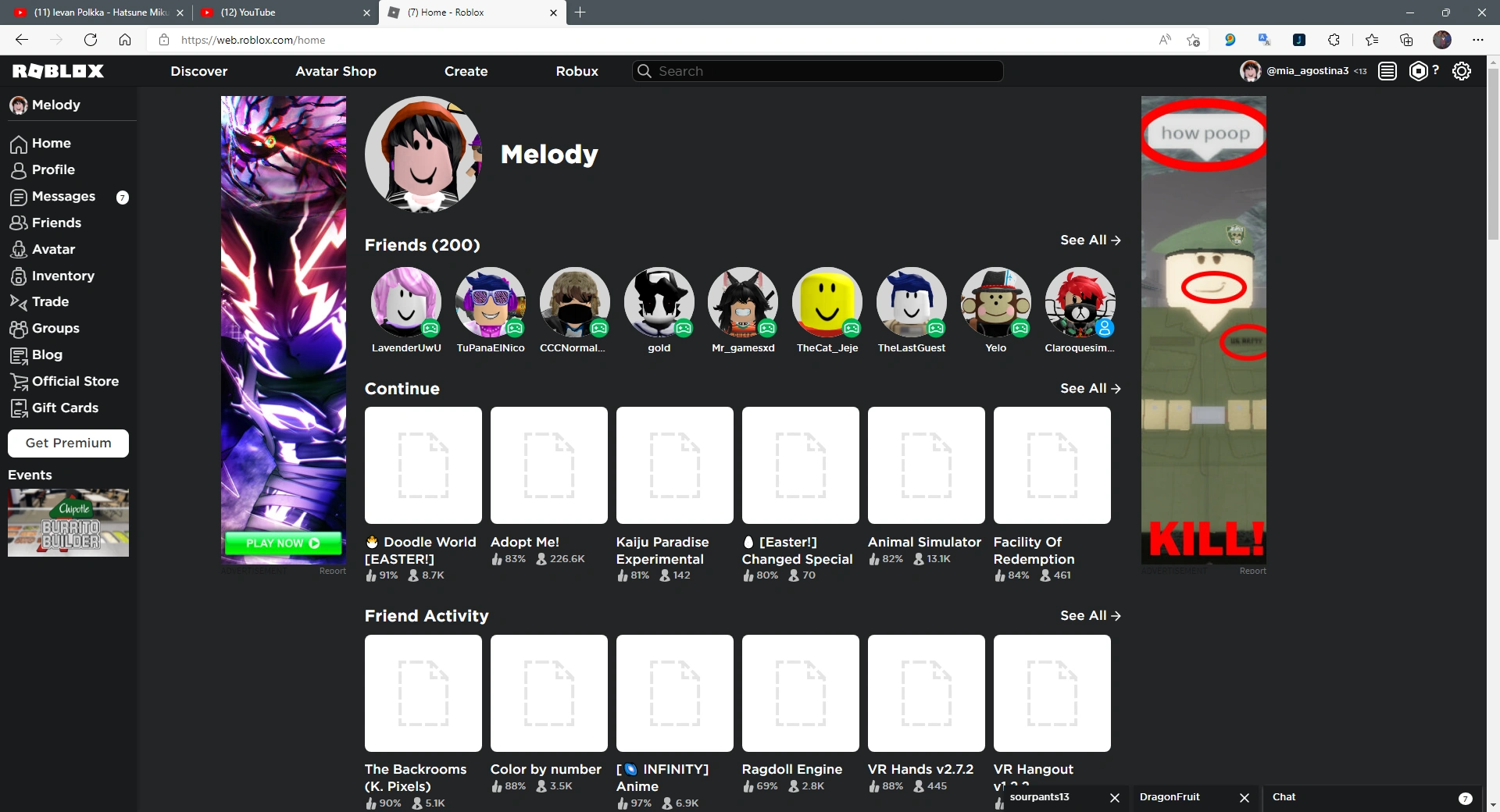The image size is (1500, 812).
Task: Expand See All for the Continue section
Action: click(1090, 388)
